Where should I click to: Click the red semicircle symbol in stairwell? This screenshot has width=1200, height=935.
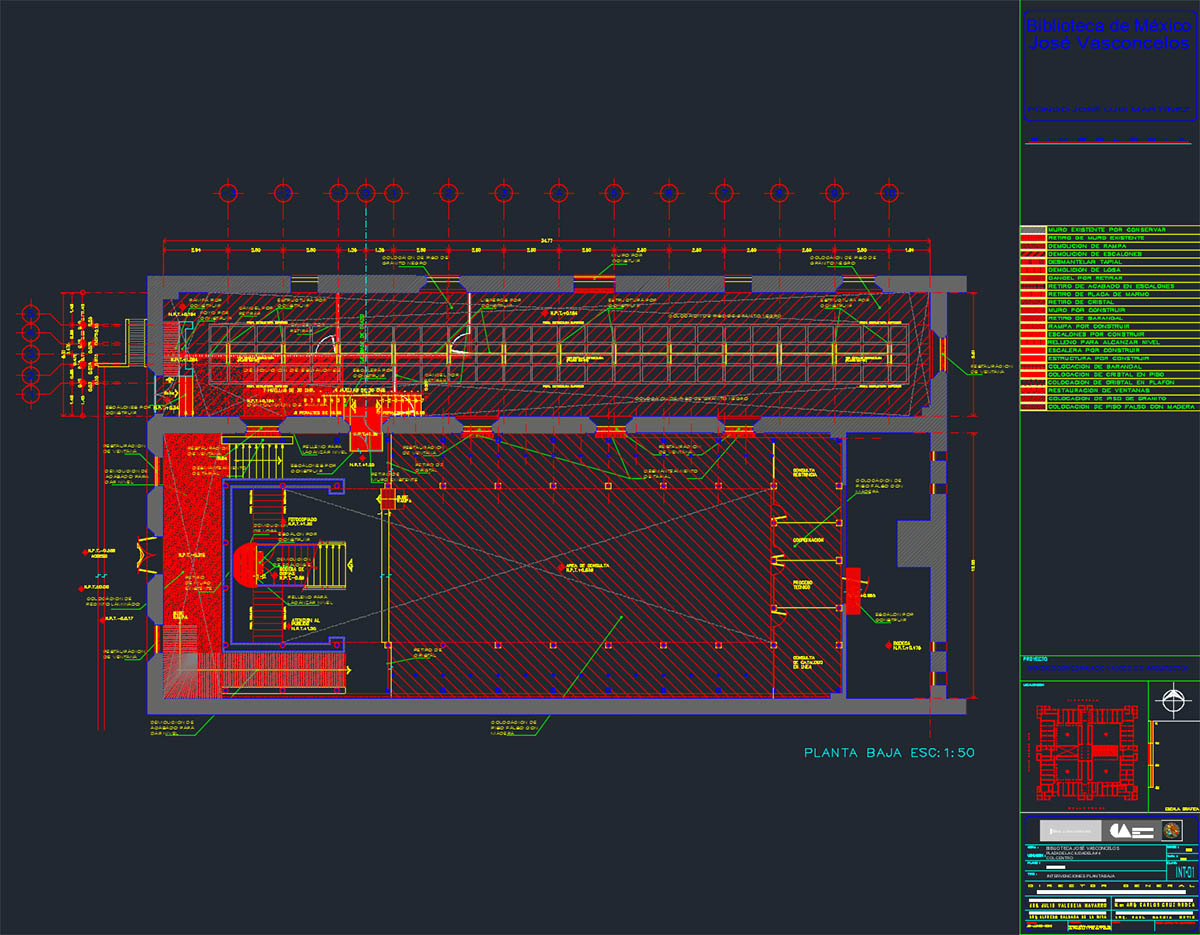coord(246,564)
